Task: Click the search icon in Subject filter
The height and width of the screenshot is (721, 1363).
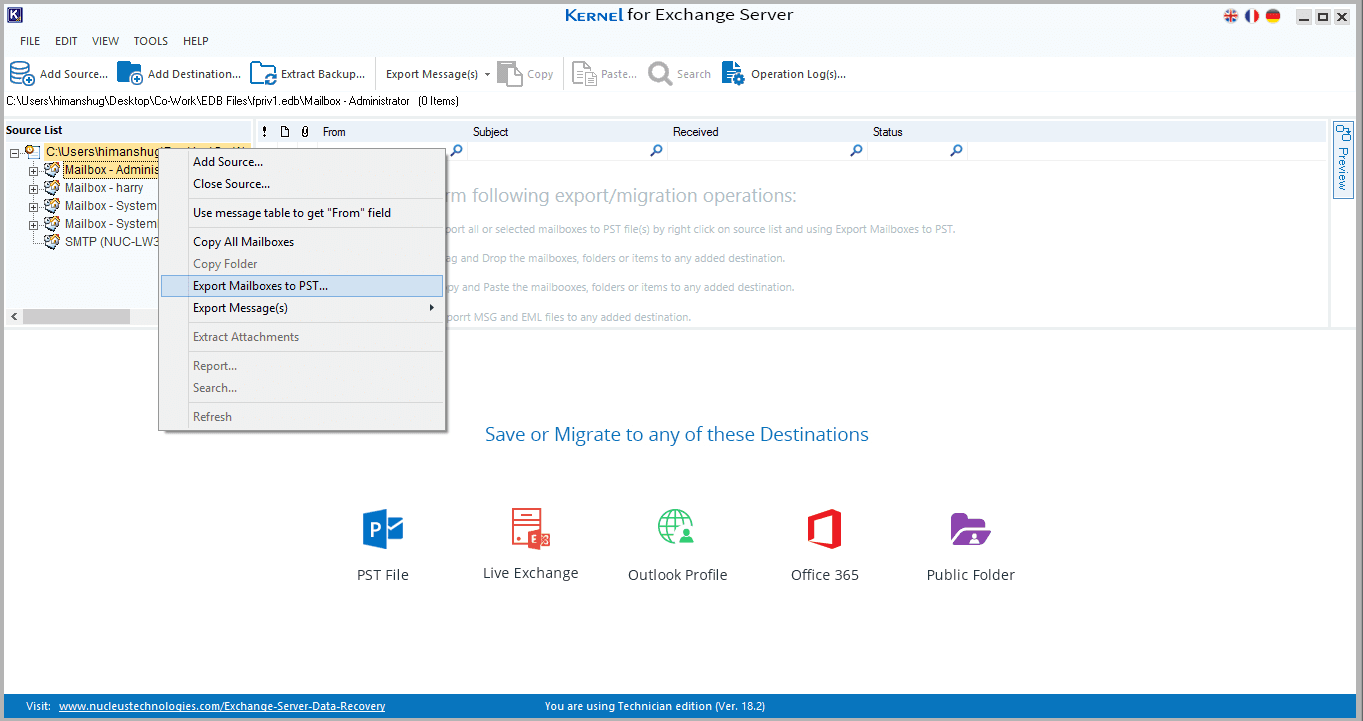Action: (x=656, y=151)
